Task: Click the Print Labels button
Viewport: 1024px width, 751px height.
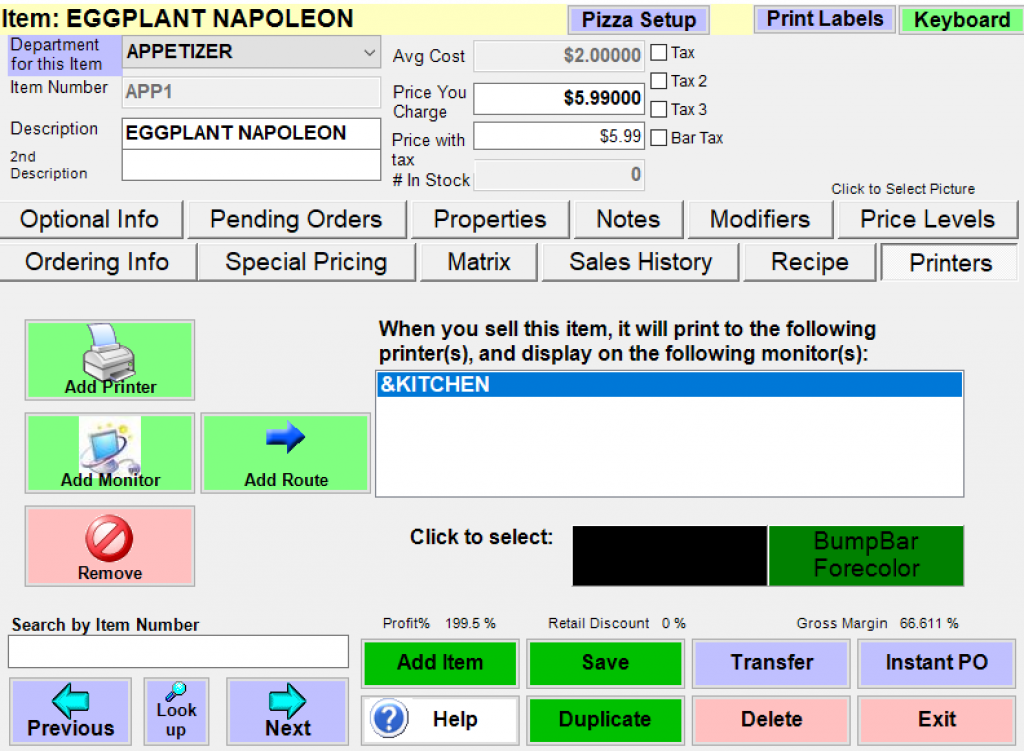Action: click(825, 19)
